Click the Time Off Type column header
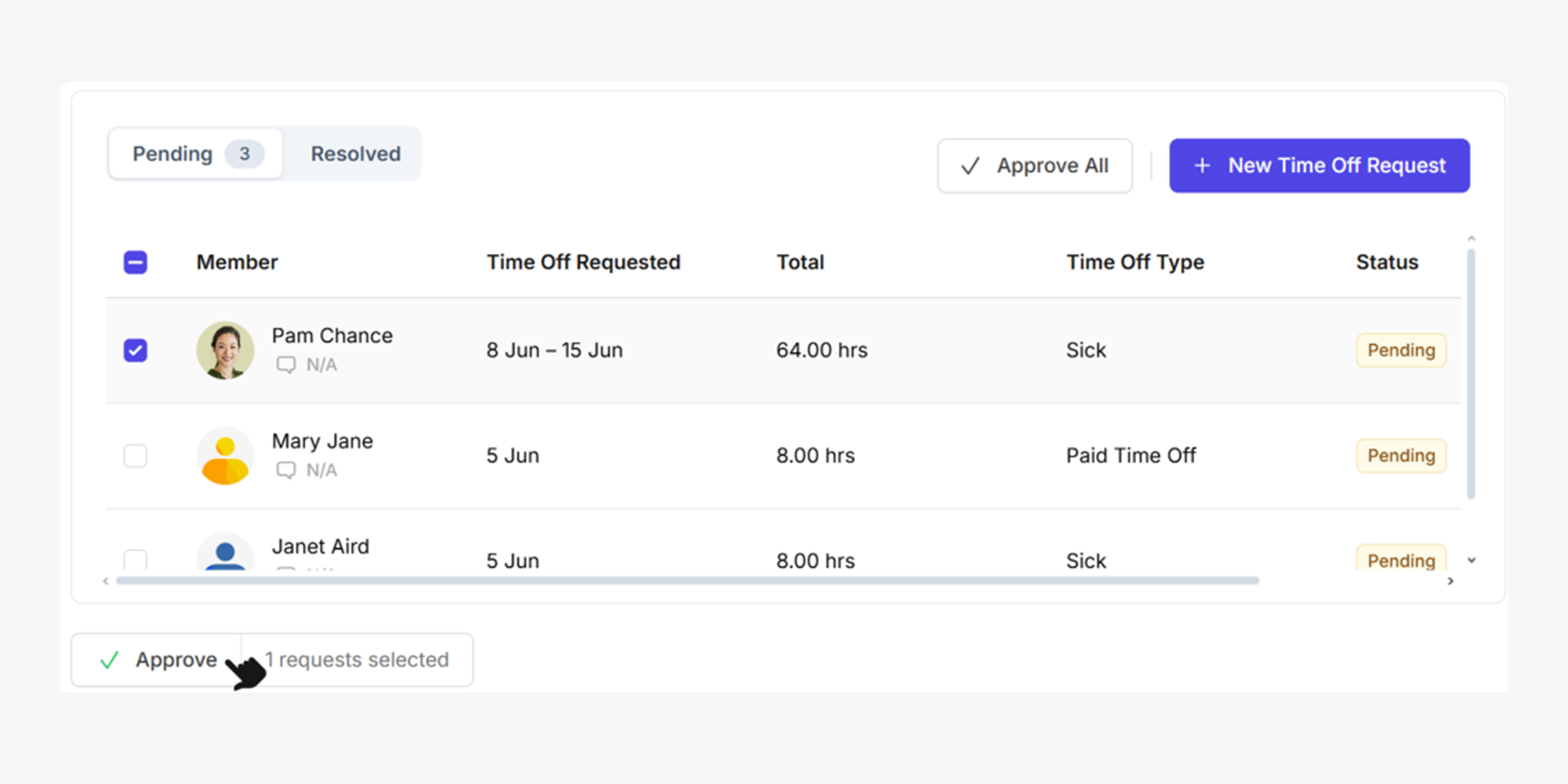Image resolution: width=1568 pixels, height=784 pixels. [1135, 262]
